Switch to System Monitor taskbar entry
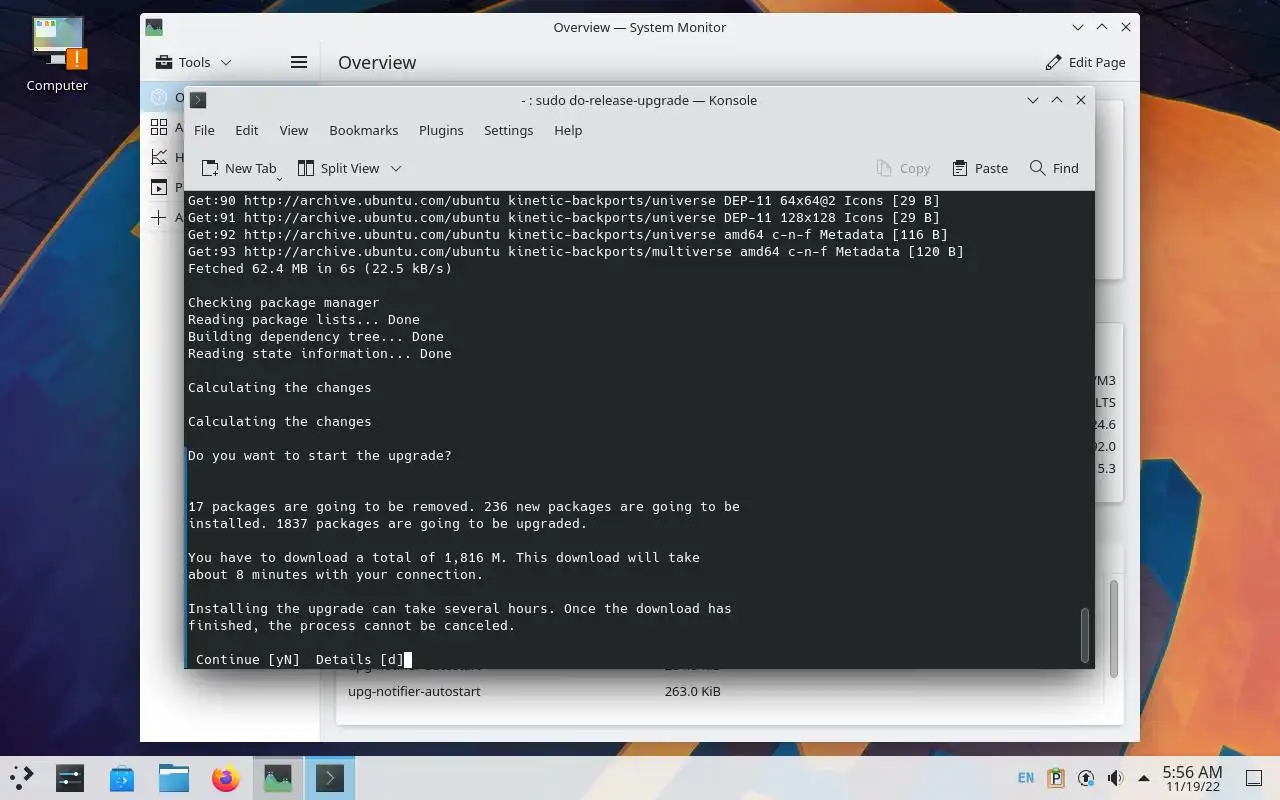 tap(278, 777)
